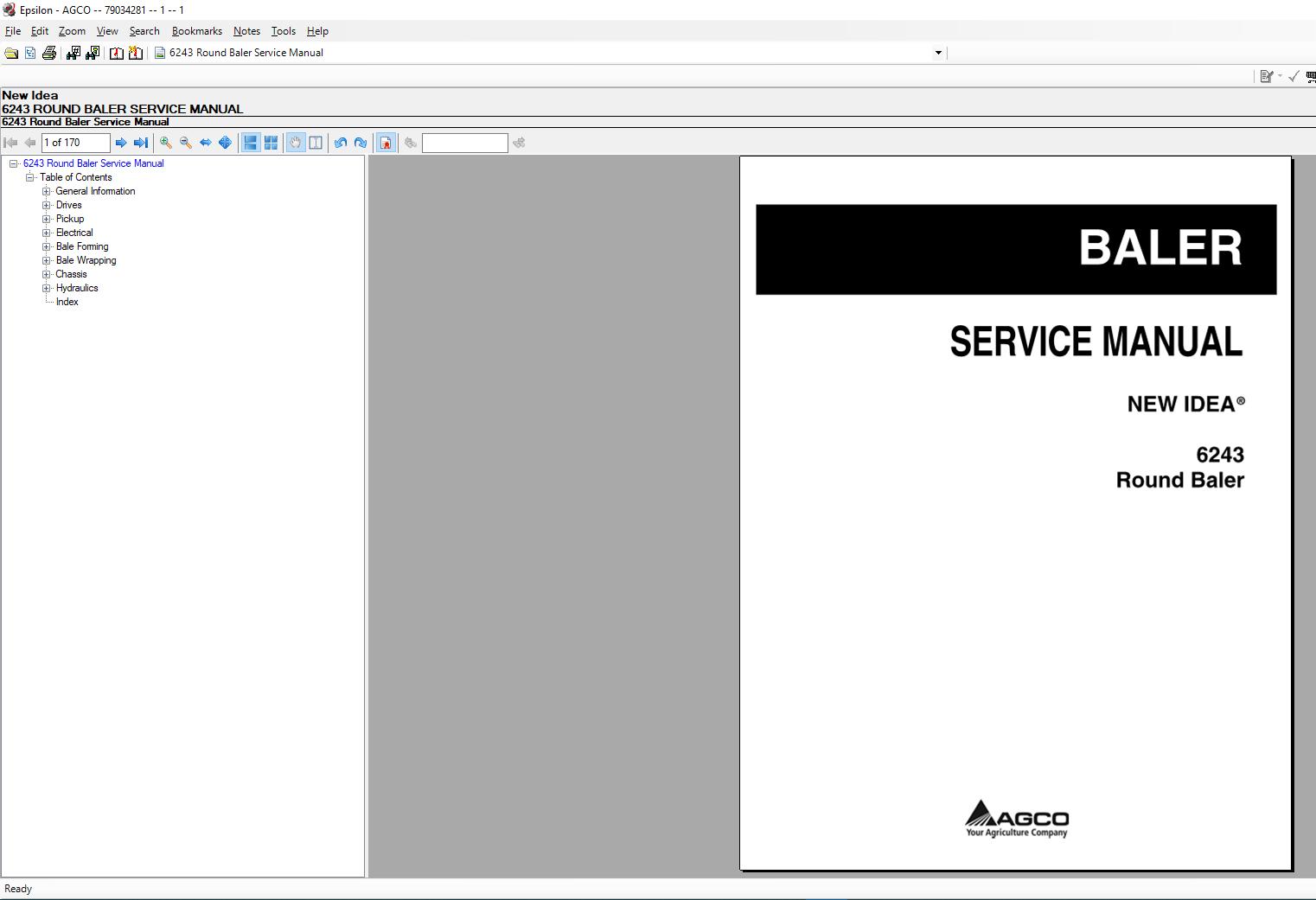The height and width of the screenshot is (900, 1316).
Task: Expand the Bale Forming node
Action: 47,246
